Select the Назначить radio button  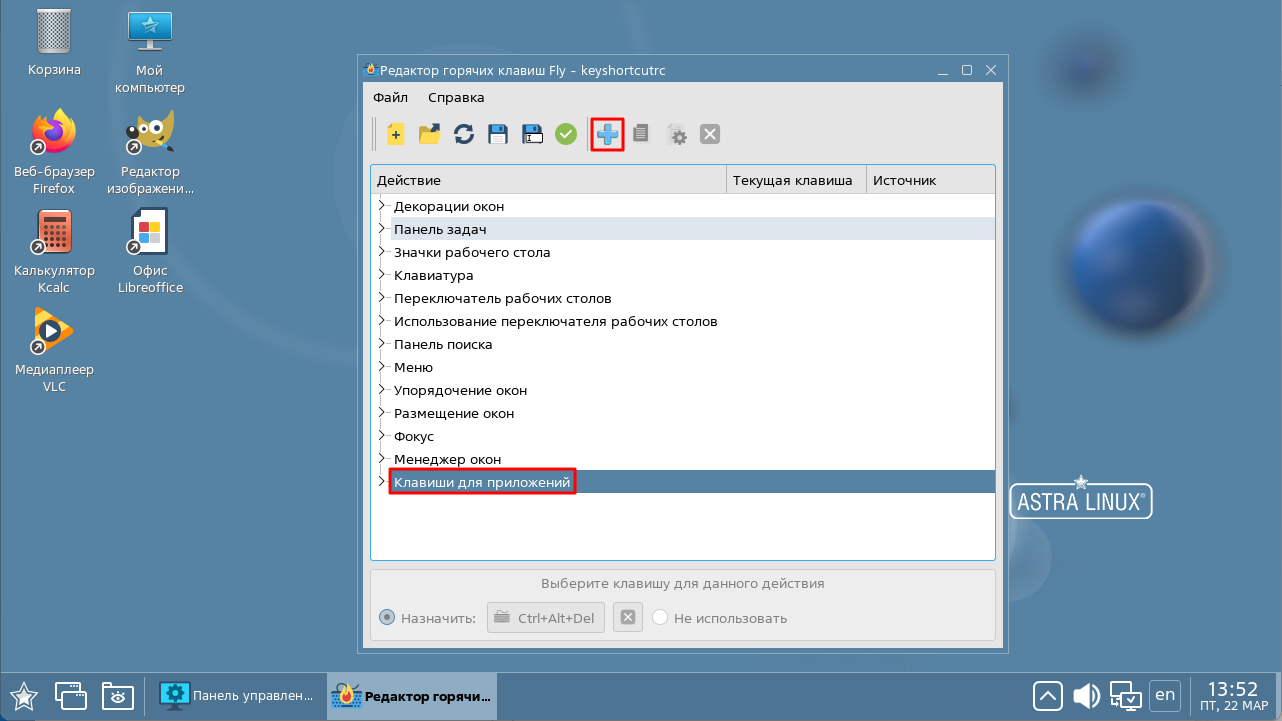click(387, 618)
